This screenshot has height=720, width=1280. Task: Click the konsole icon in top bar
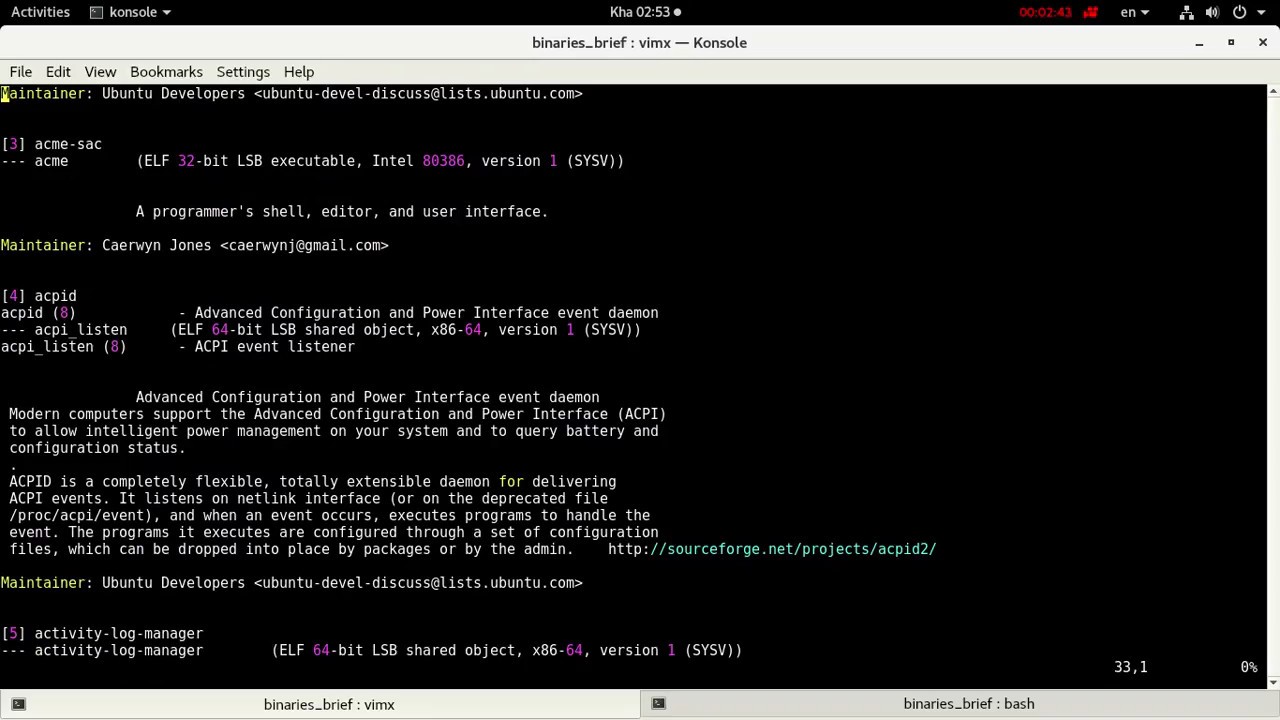(x=96, y=12)
